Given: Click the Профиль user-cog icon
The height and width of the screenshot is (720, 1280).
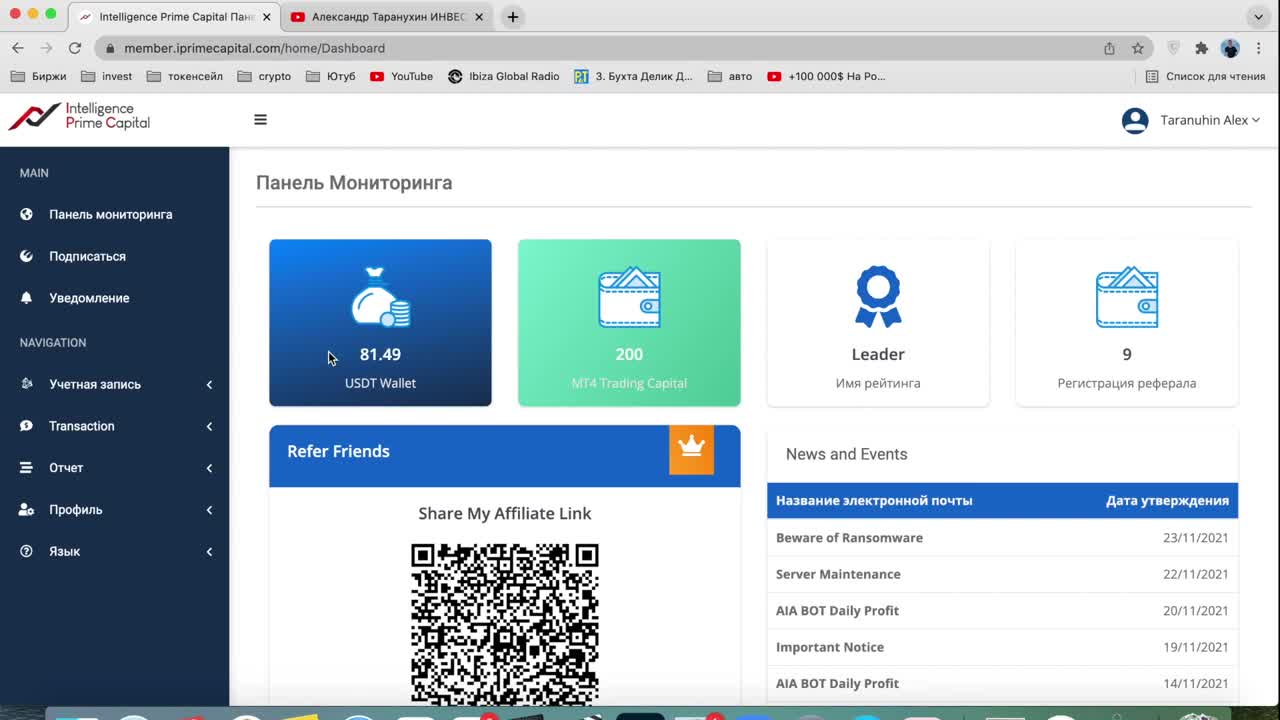Looking at the screenshot, I should pyautogui.click(x=27, y=510).
